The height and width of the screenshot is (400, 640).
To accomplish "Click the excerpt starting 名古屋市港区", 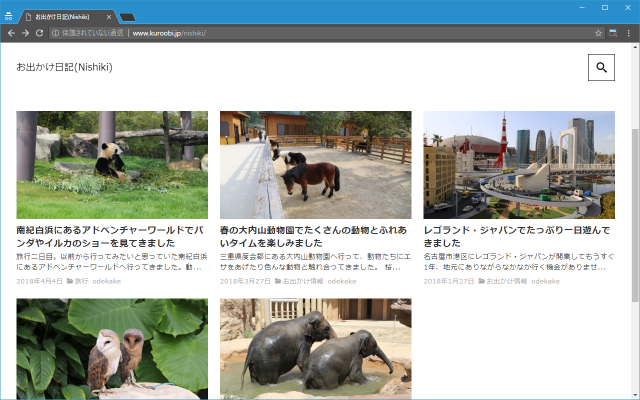I will click(519, 262).
